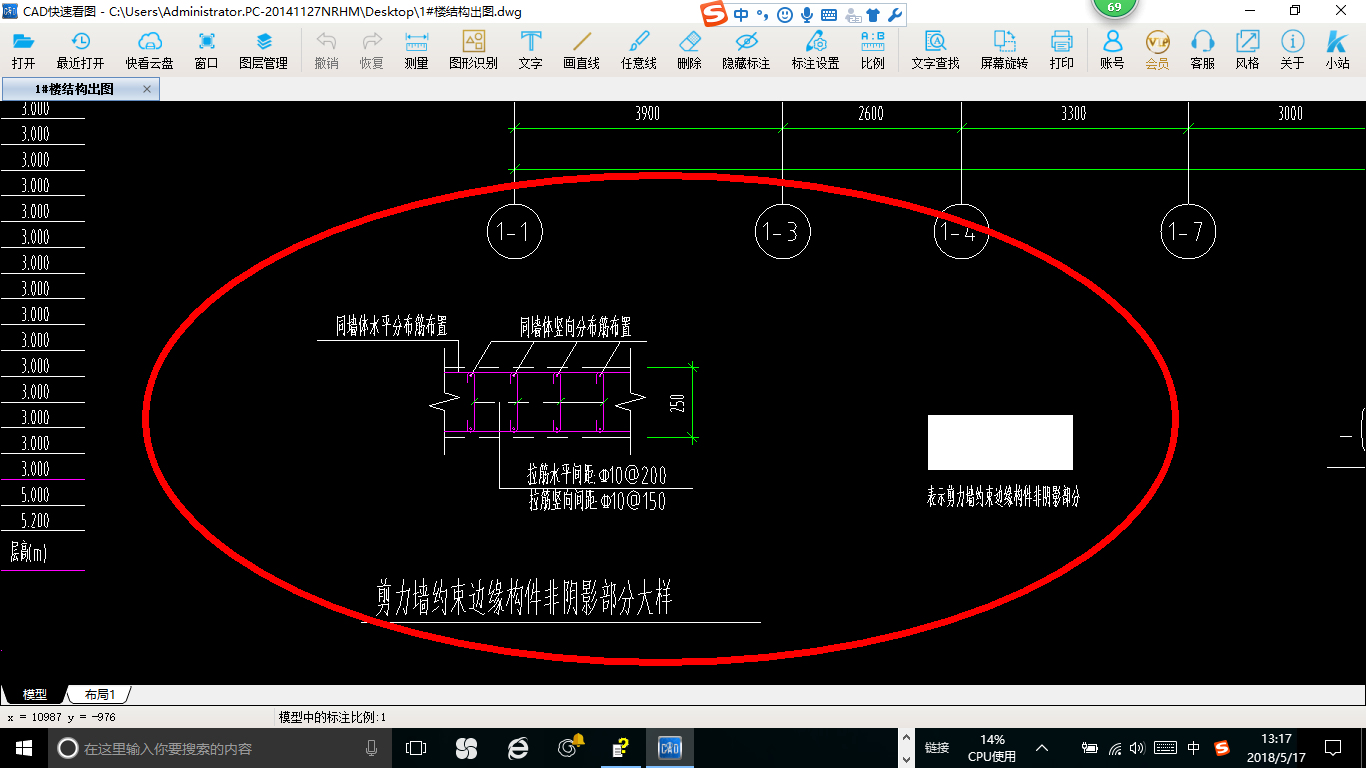Screen dimensions: 1366x768
Task: Expand the hidden system tray icons chevron
Action: [1041, 748]
